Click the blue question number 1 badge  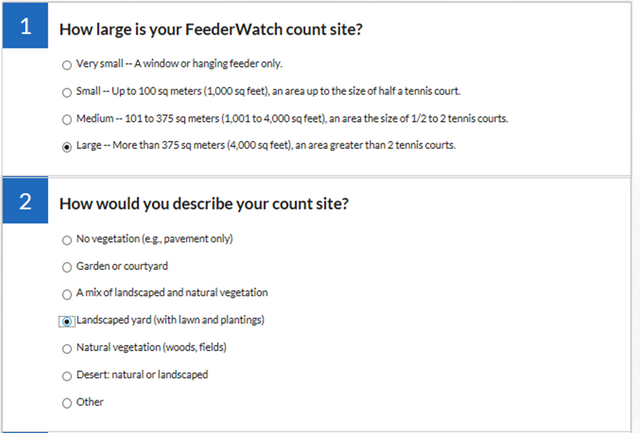click(24, 28)
